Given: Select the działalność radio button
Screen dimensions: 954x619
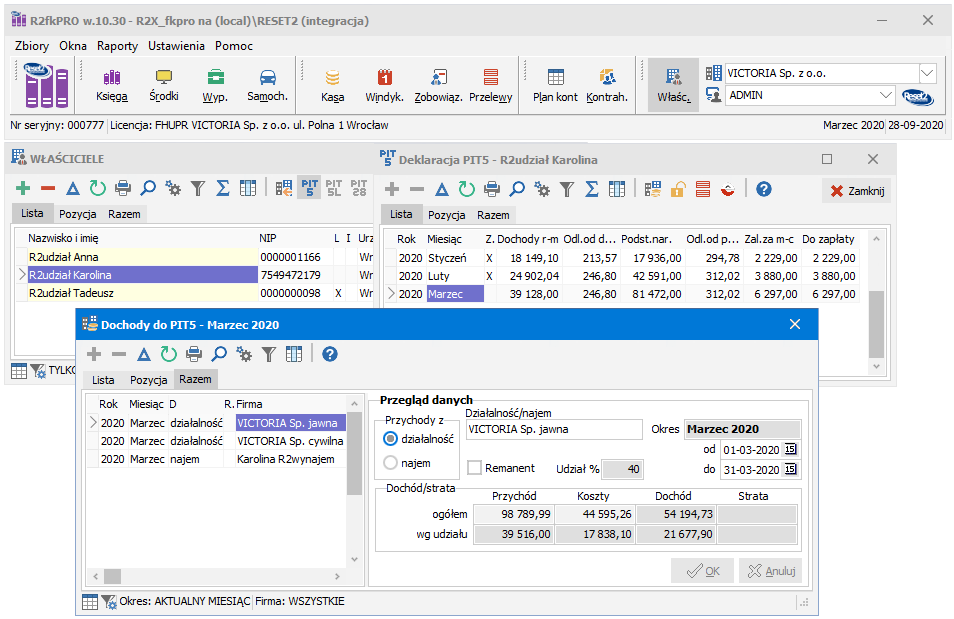Looking at the screenshot, I should click(391, 439).
